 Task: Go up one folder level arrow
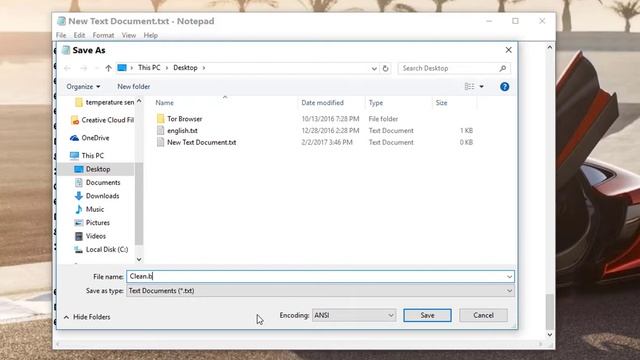click(x=108, y=68)
